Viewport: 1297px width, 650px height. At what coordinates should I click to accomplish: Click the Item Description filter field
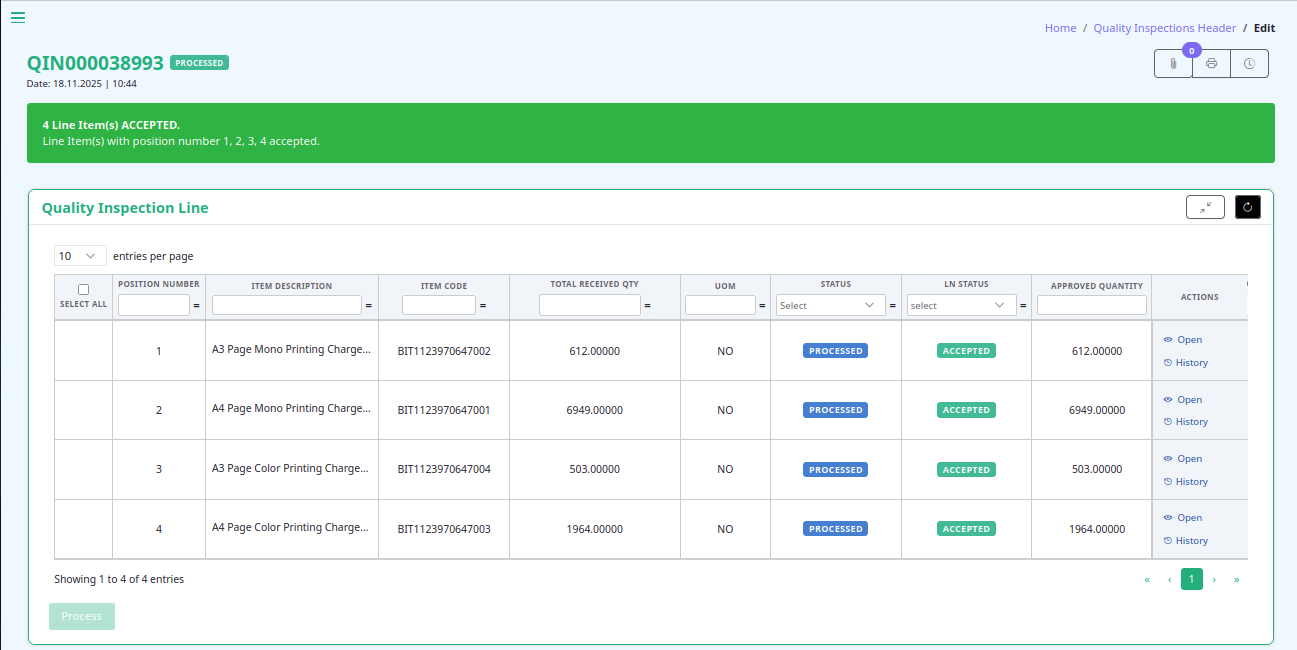pos(286,305)
